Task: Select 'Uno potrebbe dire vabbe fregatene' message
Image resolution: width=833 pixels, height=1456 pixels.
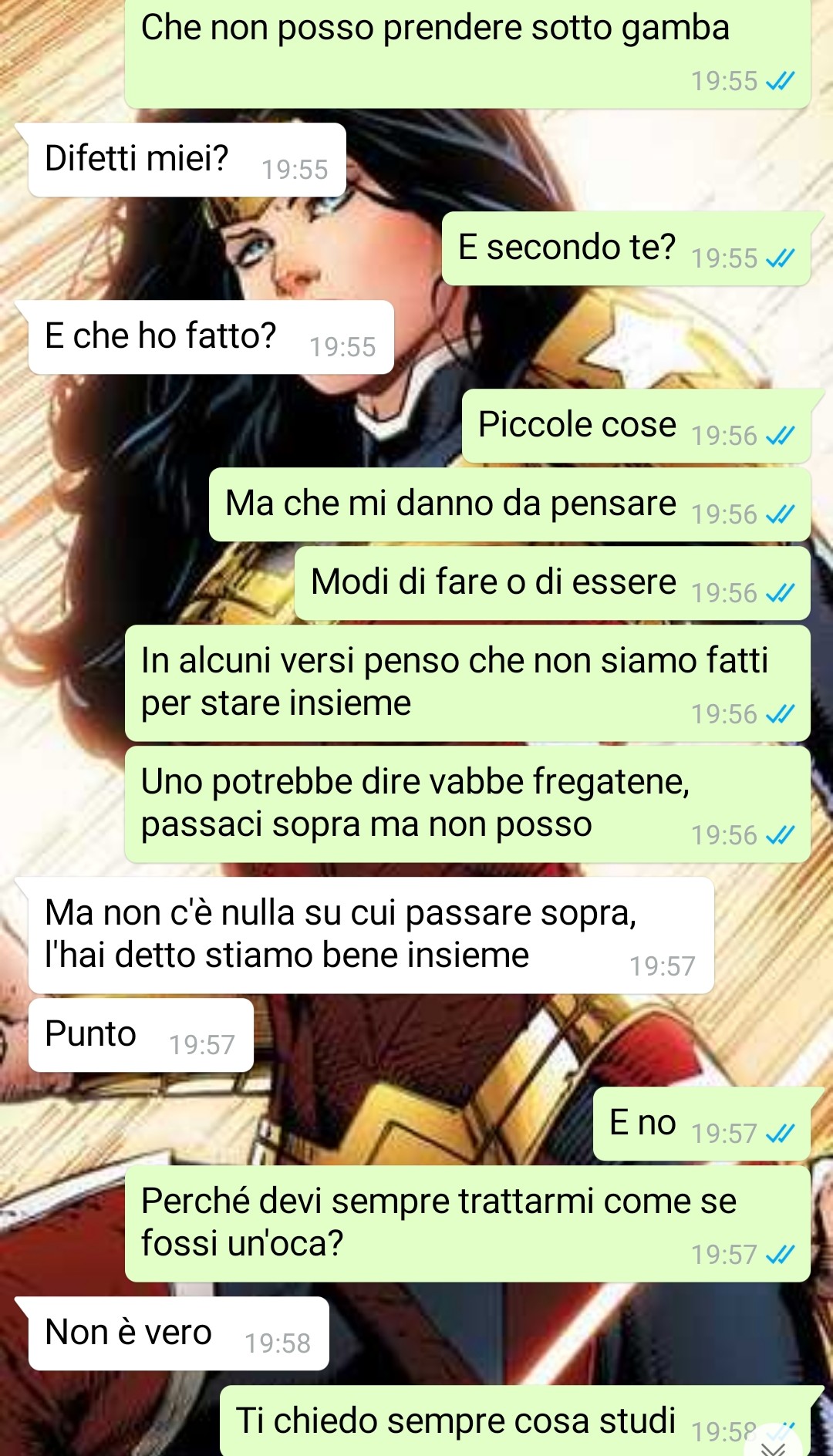Action: 467,804
